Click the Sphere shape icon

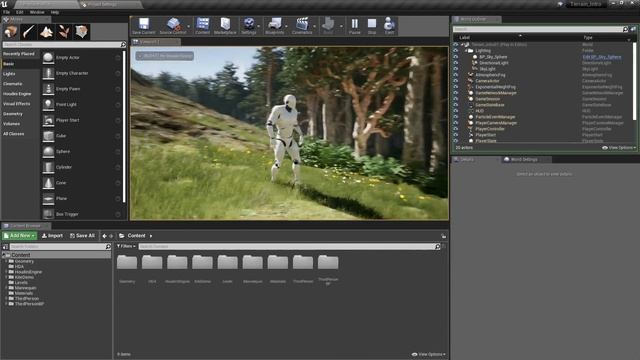click(x=48, y=151)
